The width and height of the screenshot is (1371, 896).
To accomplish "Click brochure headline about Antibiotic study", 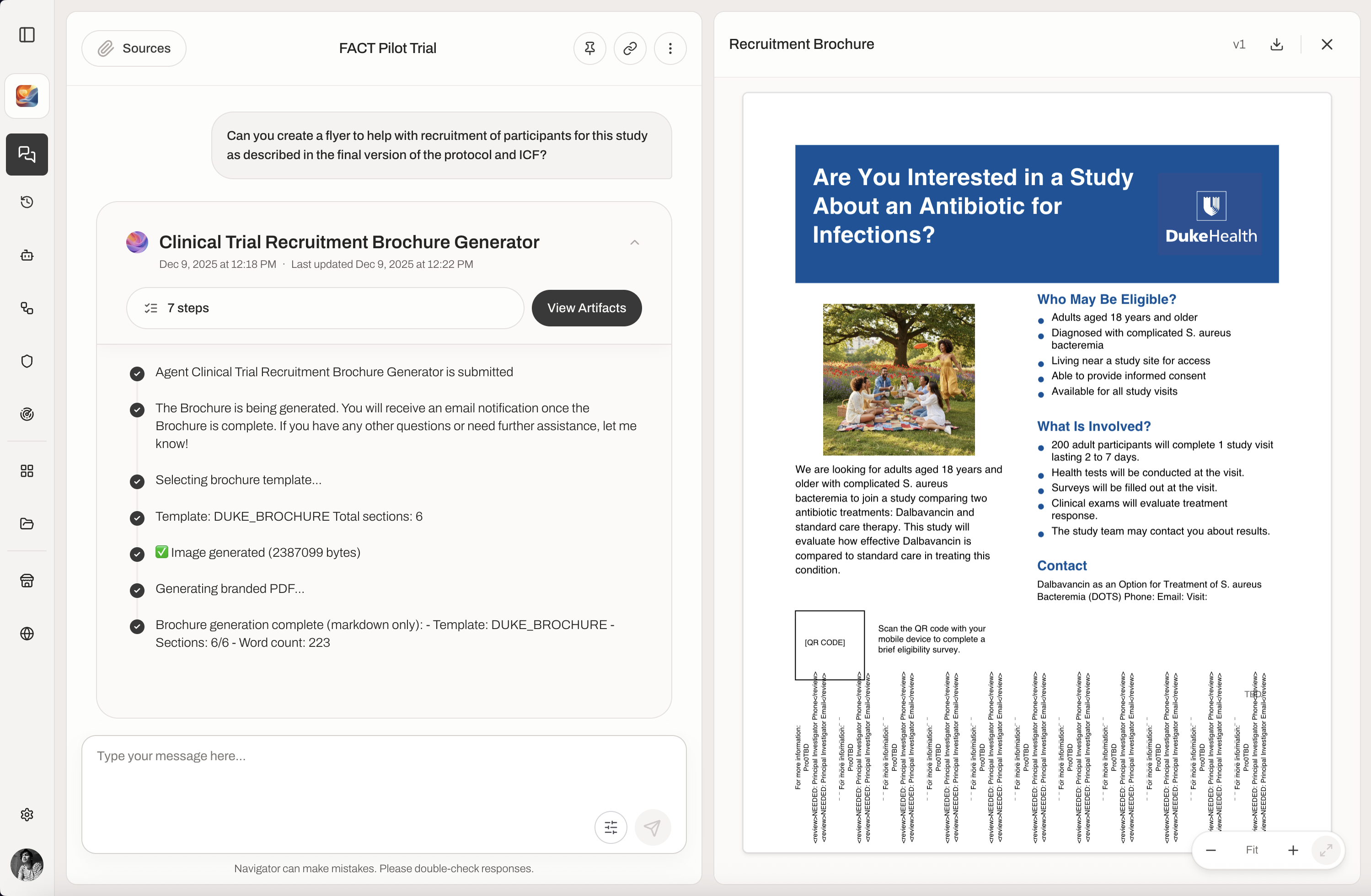I will 973,206.
